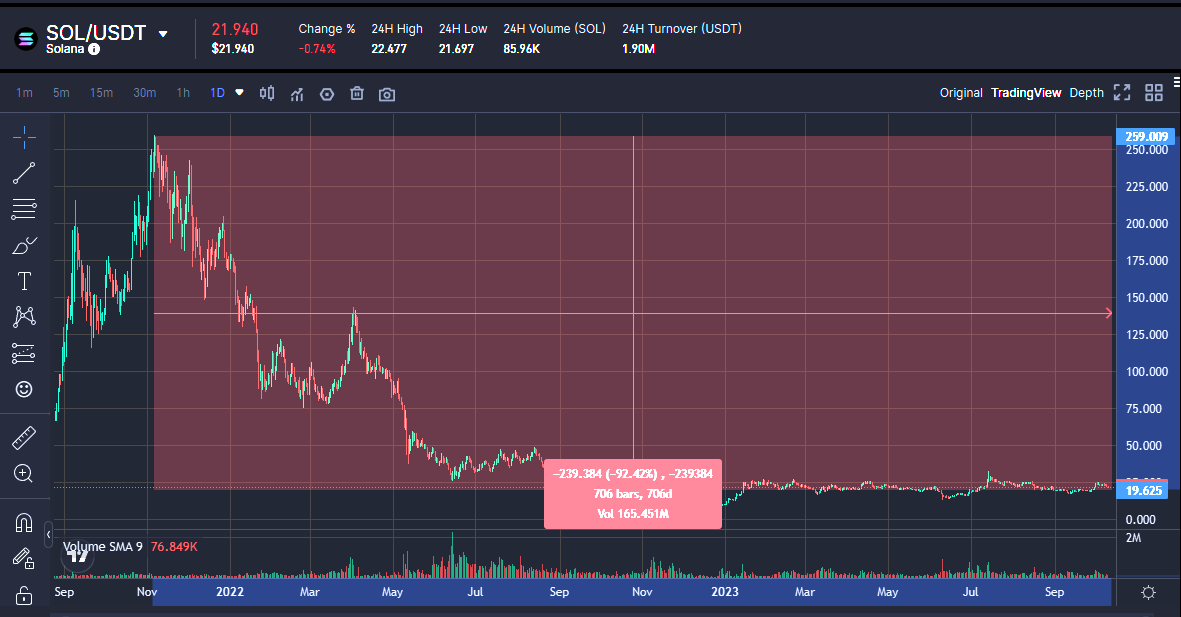Collapse the left drawing toolbar
The height and width of the screenshot is (617, 1181).
(x=48, y=534)
